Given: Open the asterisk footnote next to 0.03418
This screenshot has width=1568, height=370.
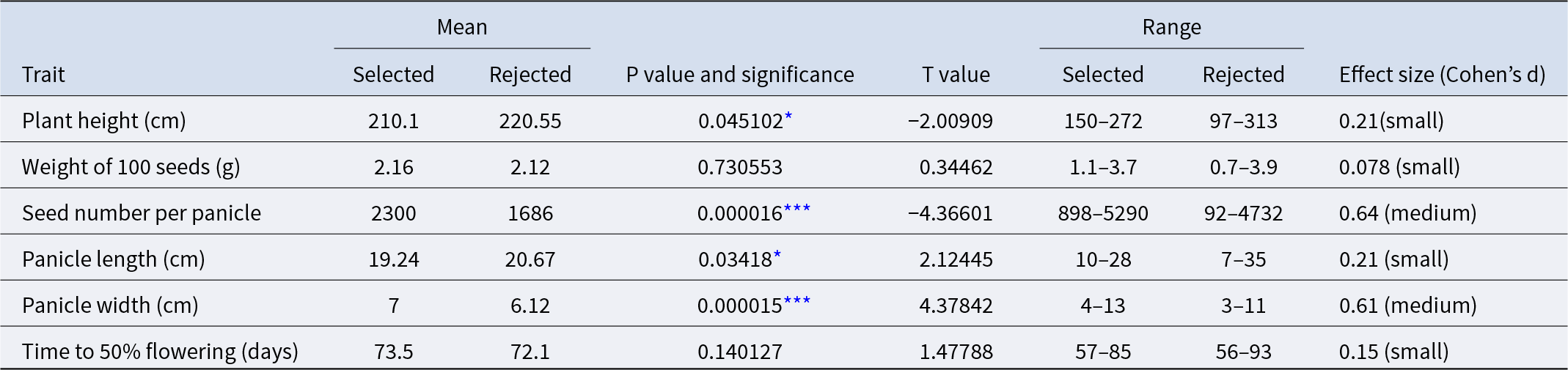Looking at the screenshot, I should click(777, 255).
